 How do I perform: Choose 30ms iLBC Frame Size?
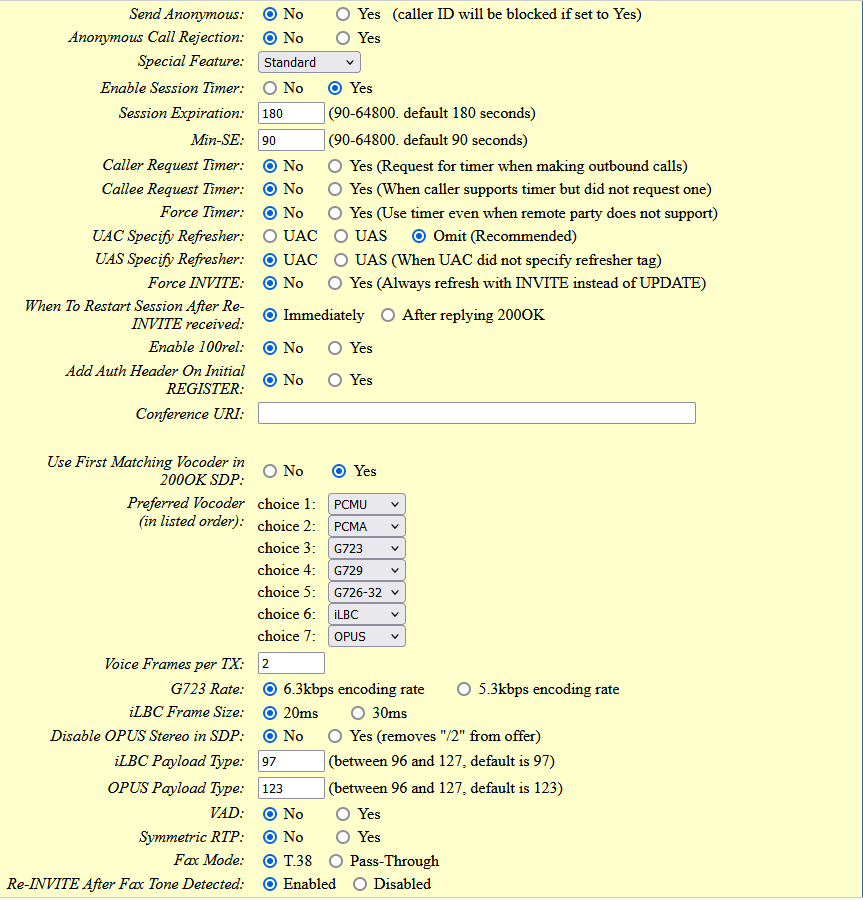click(357, 713)
